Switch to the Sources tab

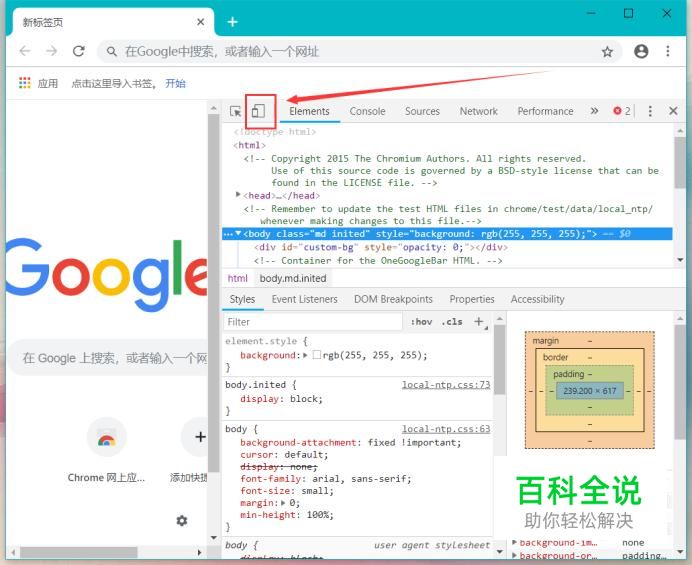pyautogui.click(x=422, y=111)
